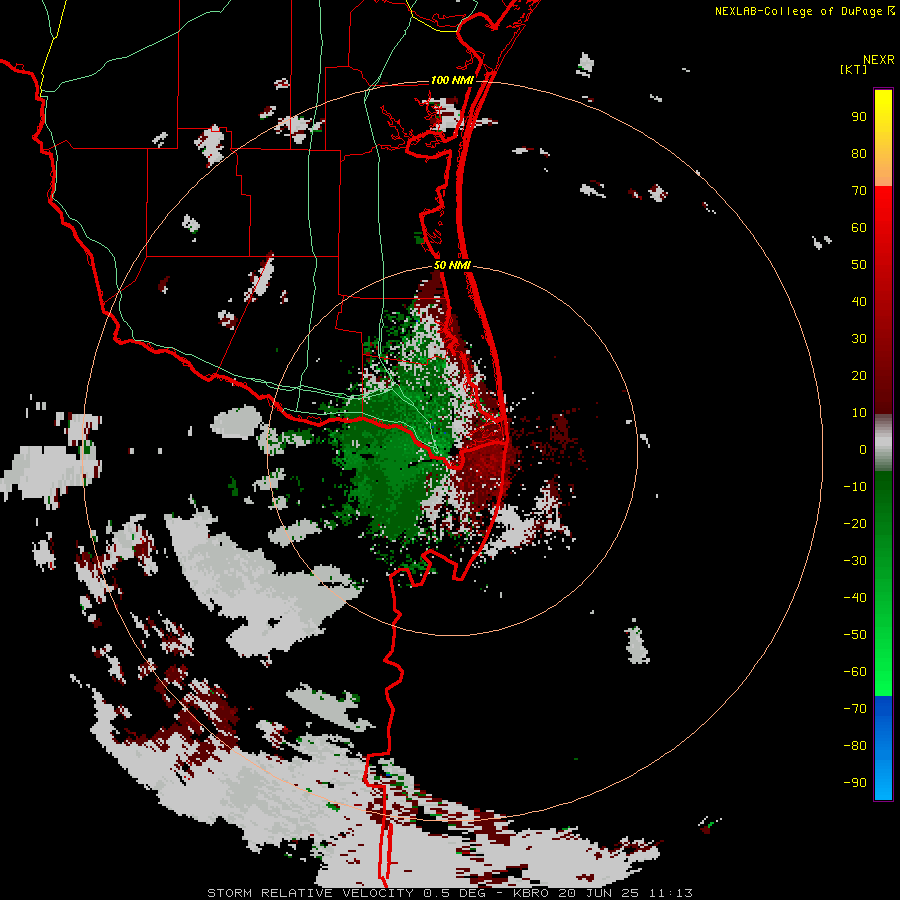The height and width of the screenshot is (900, 900).
Task: Click the [KT] units label
Action: click(x=854, y=69)
